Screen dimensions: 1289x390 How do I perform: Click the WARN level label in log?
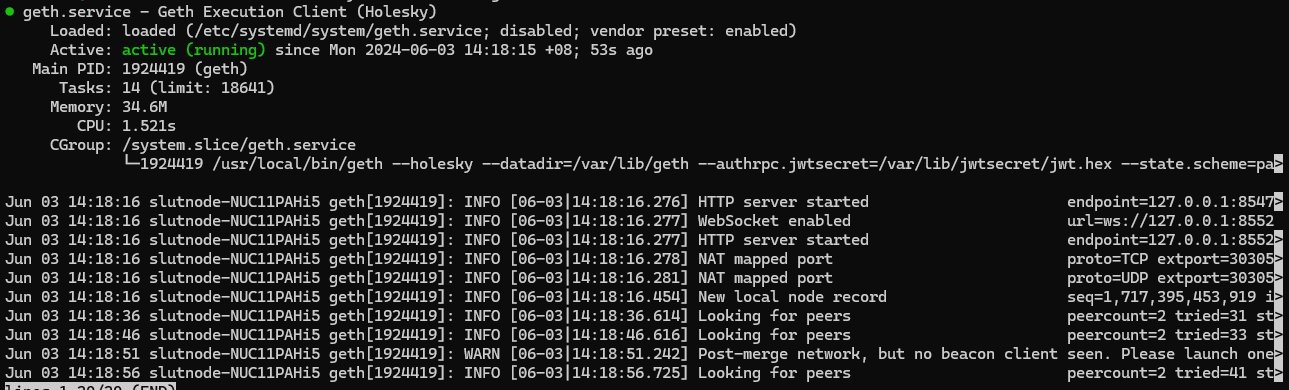click(481, 354)
